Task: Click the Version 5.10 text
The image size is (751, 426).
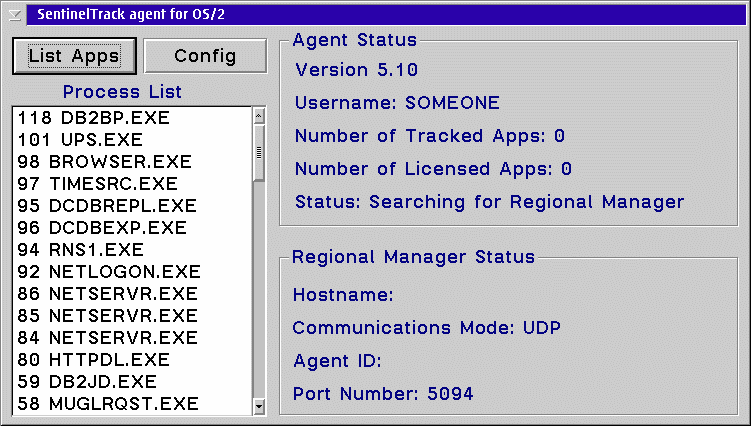Action: point(356,70)
